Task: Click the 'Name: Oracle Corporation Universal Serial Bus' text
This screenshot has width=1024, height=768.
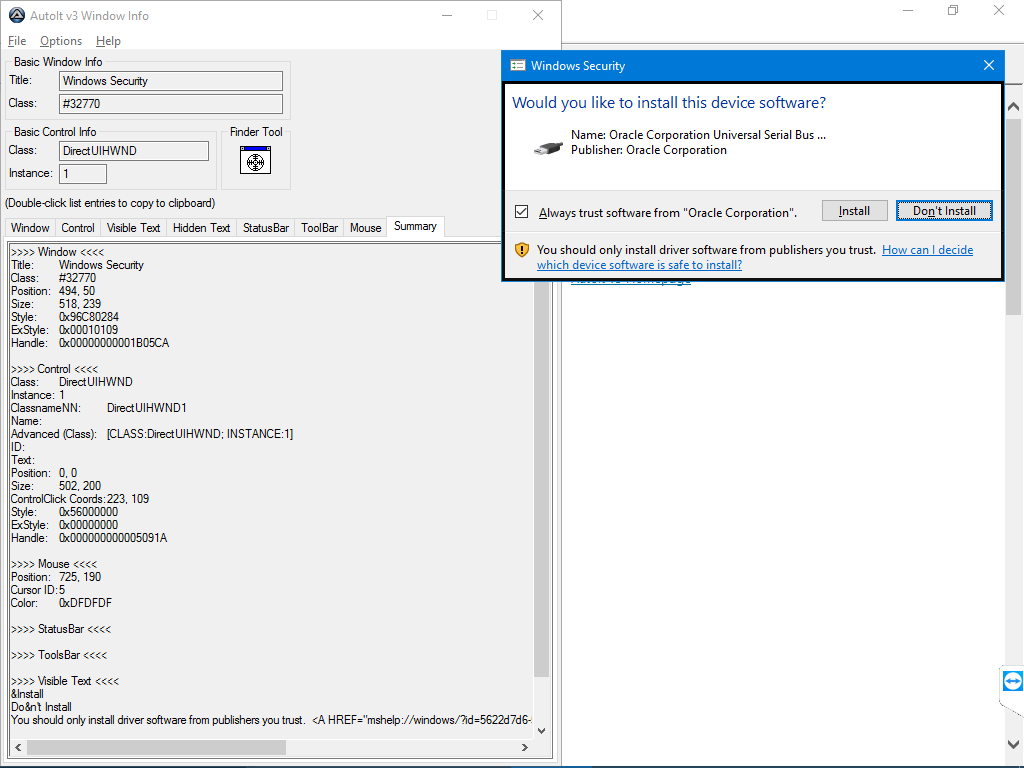Action: pyautogui.click(x=698, y=135)
